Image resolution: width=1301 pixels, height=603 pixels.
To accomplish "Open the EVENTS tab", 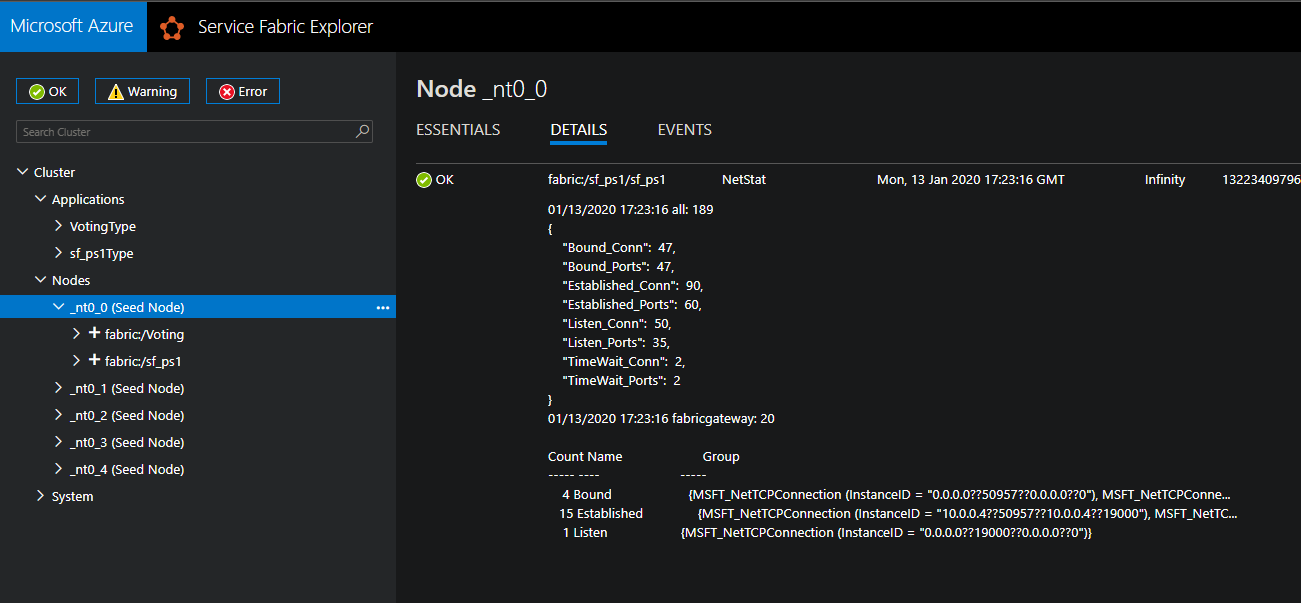I will tap(685, 130).
